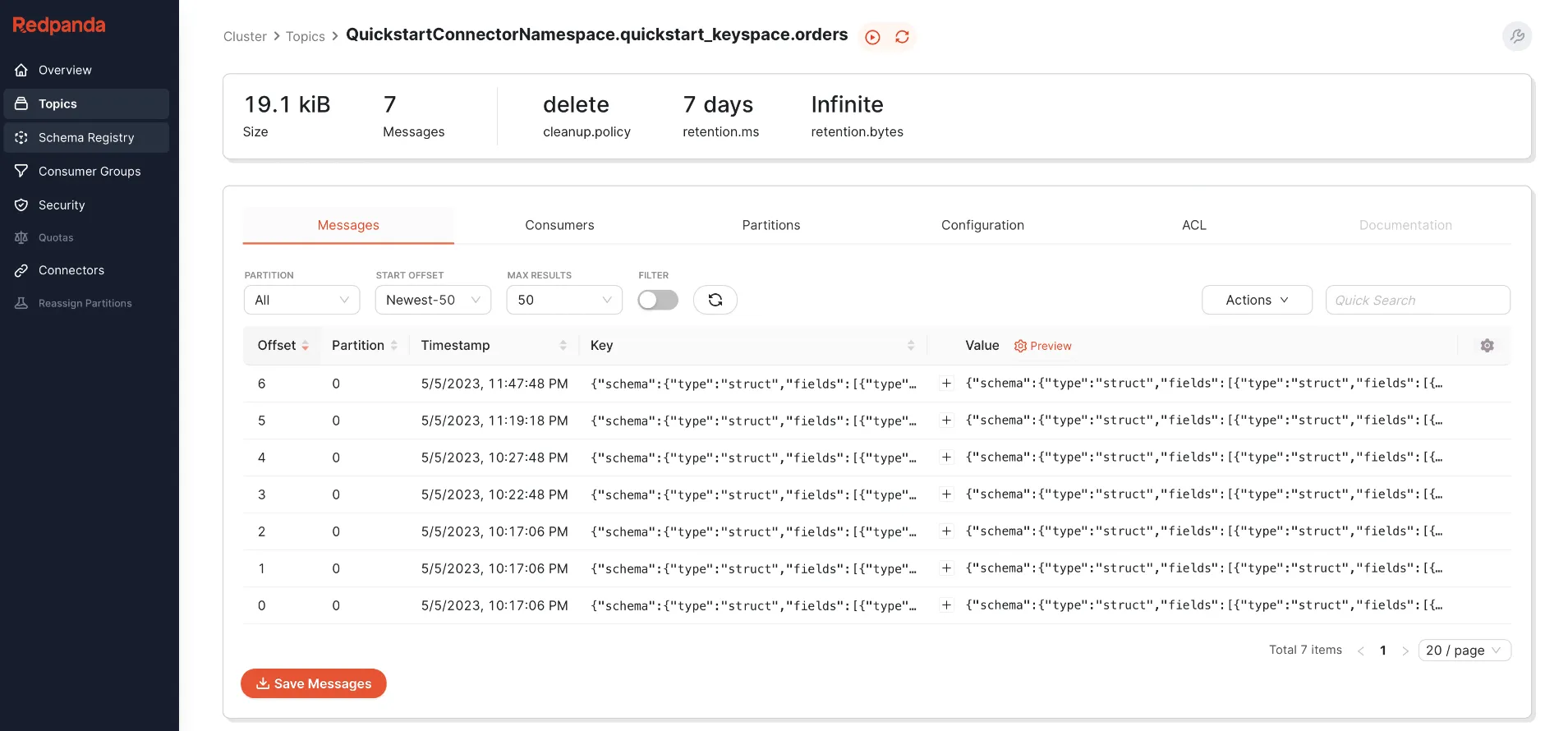Open the Actions dropdown menu
The image size is (1568, 731).
(1257, 300)
